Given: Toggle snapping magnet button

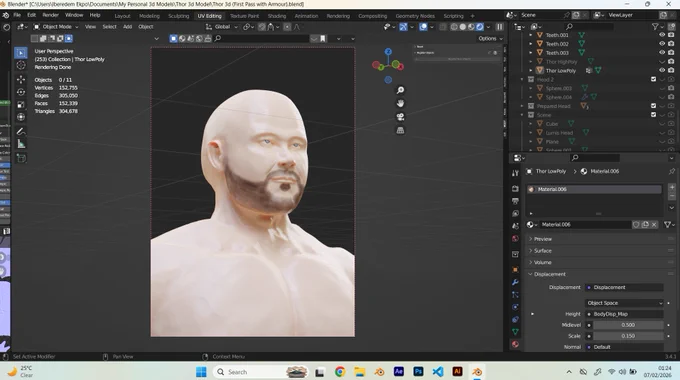Looking at the screenshot, I should [x=262, y=27].
